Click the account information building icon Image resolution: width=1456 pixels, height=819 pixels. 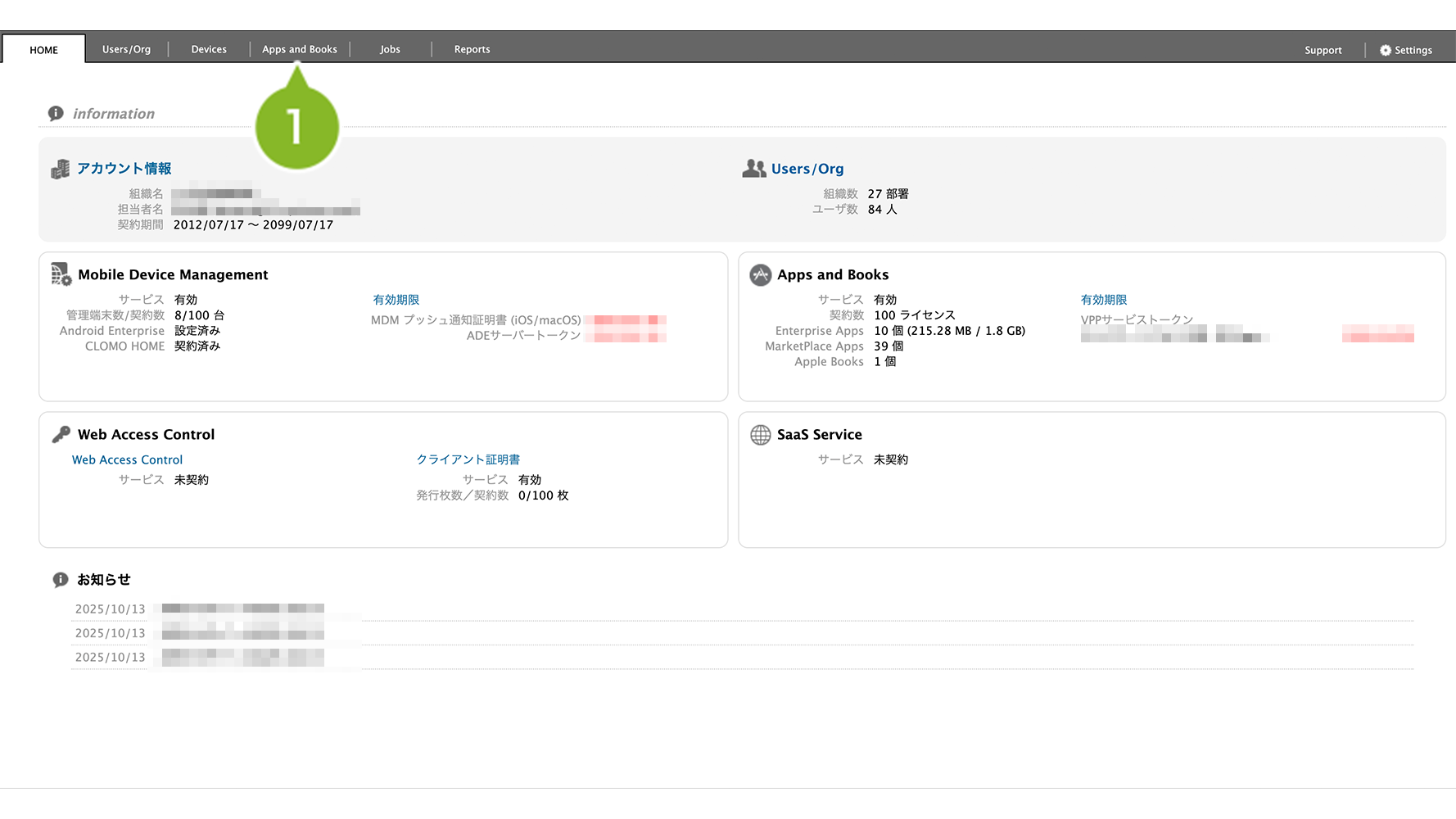tap(61, 170)
